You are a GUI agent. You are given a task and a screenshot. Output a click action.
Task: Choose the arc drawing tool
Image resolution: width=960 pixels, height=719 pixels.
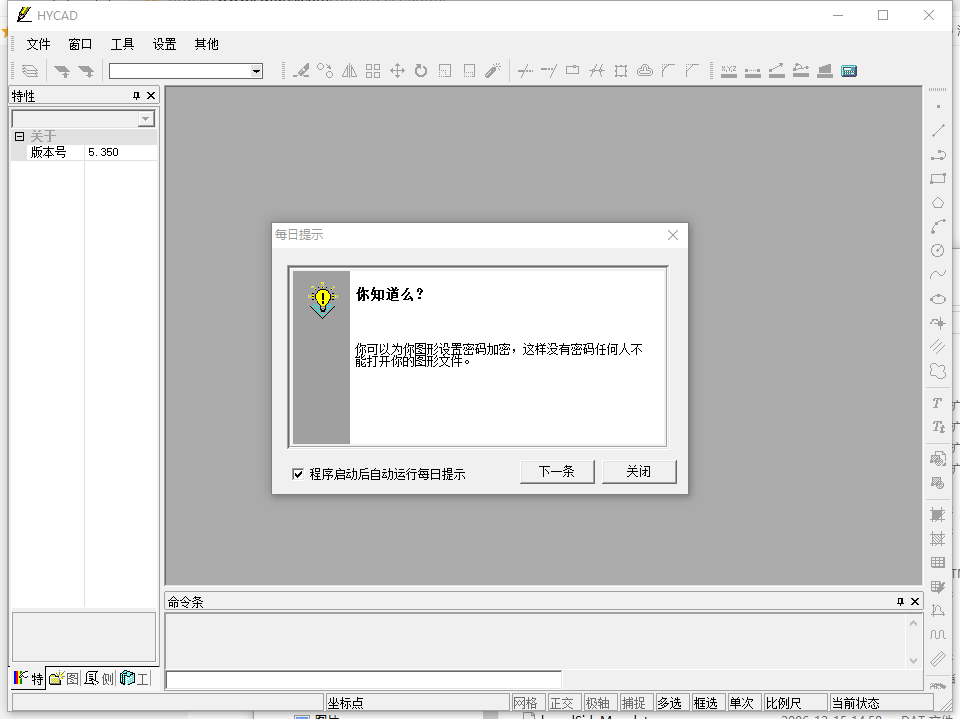pos(938,227)
